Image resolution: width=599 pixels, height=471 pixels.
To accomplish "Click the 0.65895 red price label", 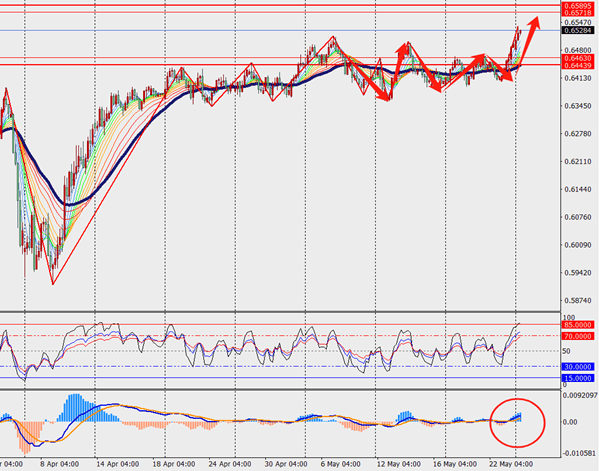I will pos(577,6).
